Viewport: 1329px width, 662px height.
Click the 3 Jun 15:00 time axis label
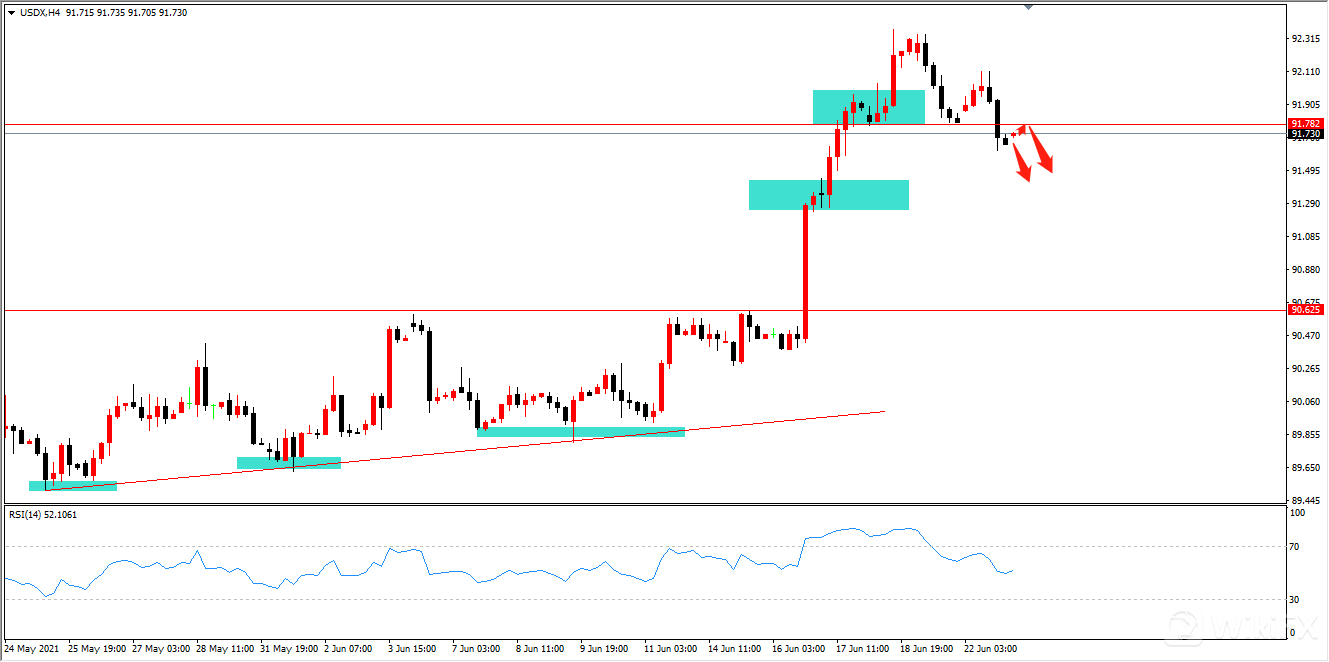[412, 648]
